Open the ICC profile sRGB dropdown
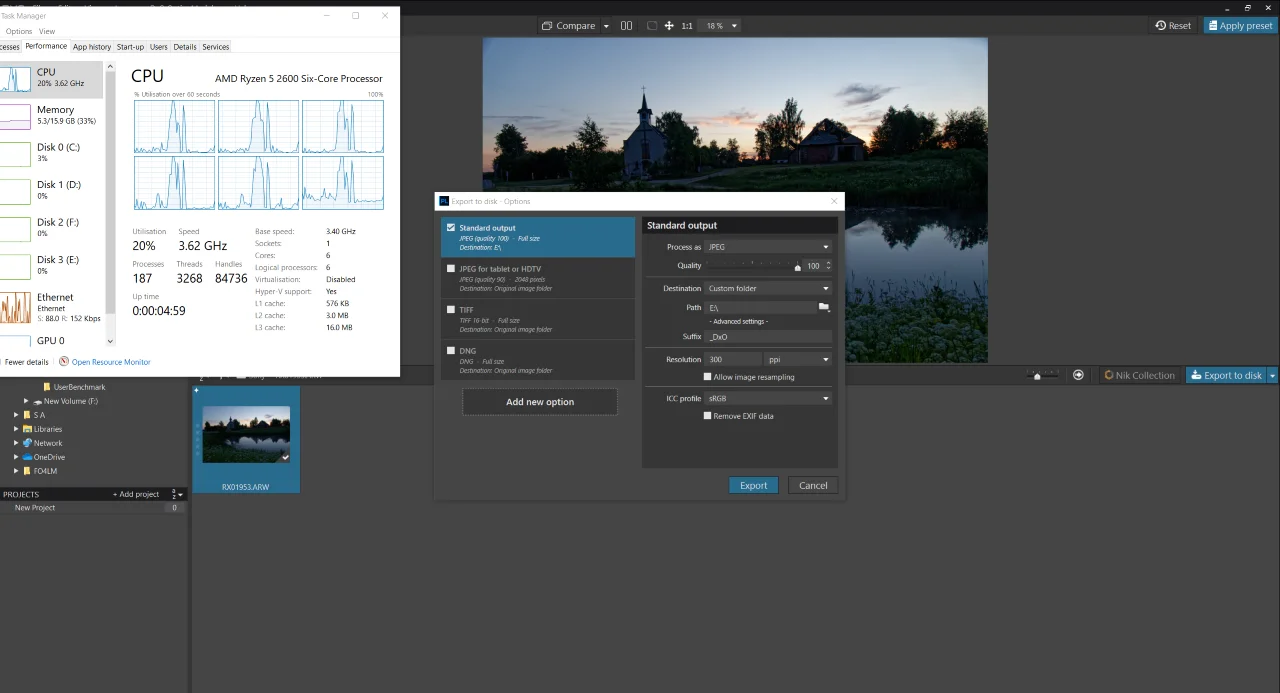The image size is (1280, 693). click(x=768, y=398)
